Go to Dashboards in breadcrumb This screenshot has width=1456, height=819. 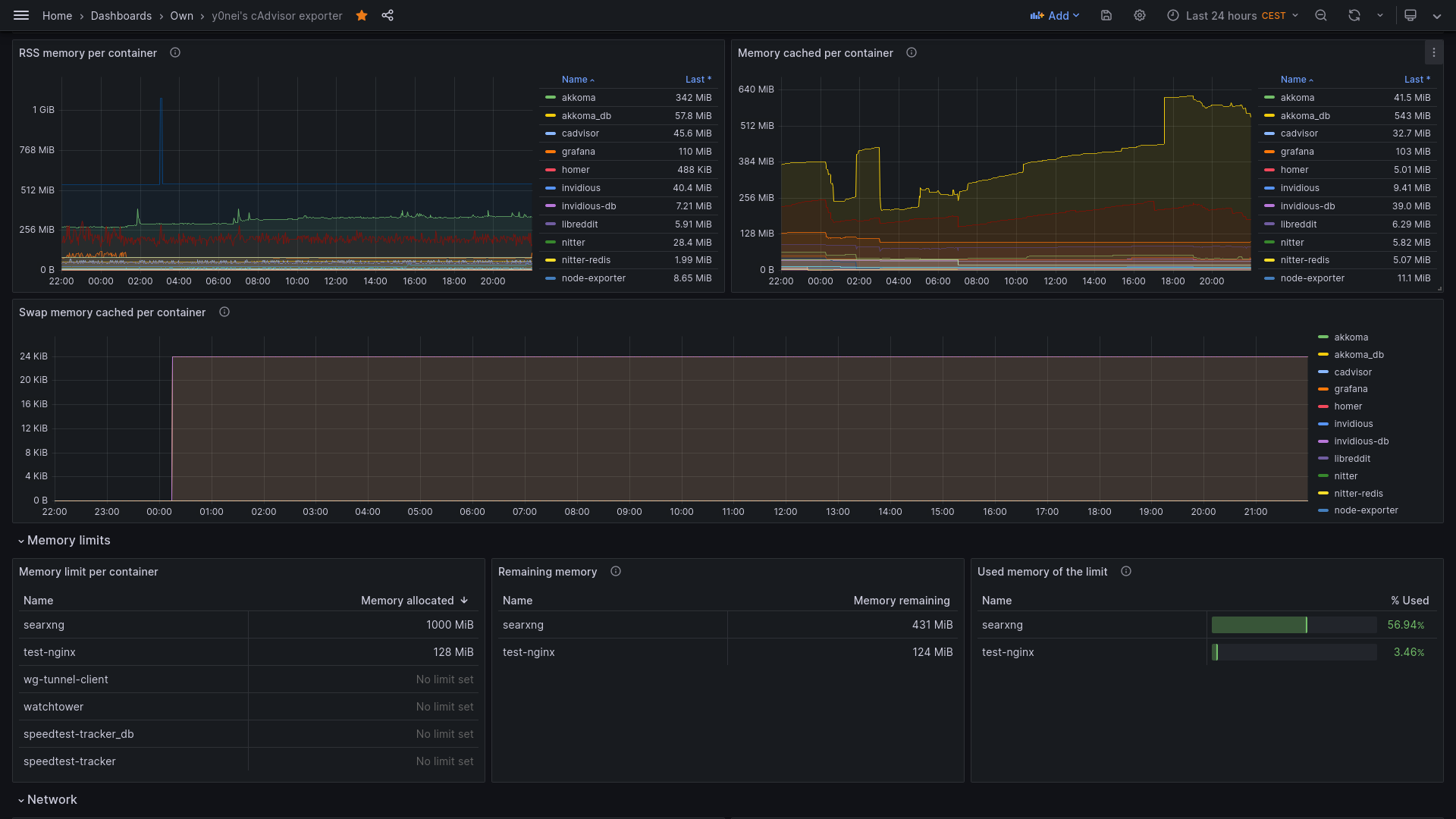121,15
